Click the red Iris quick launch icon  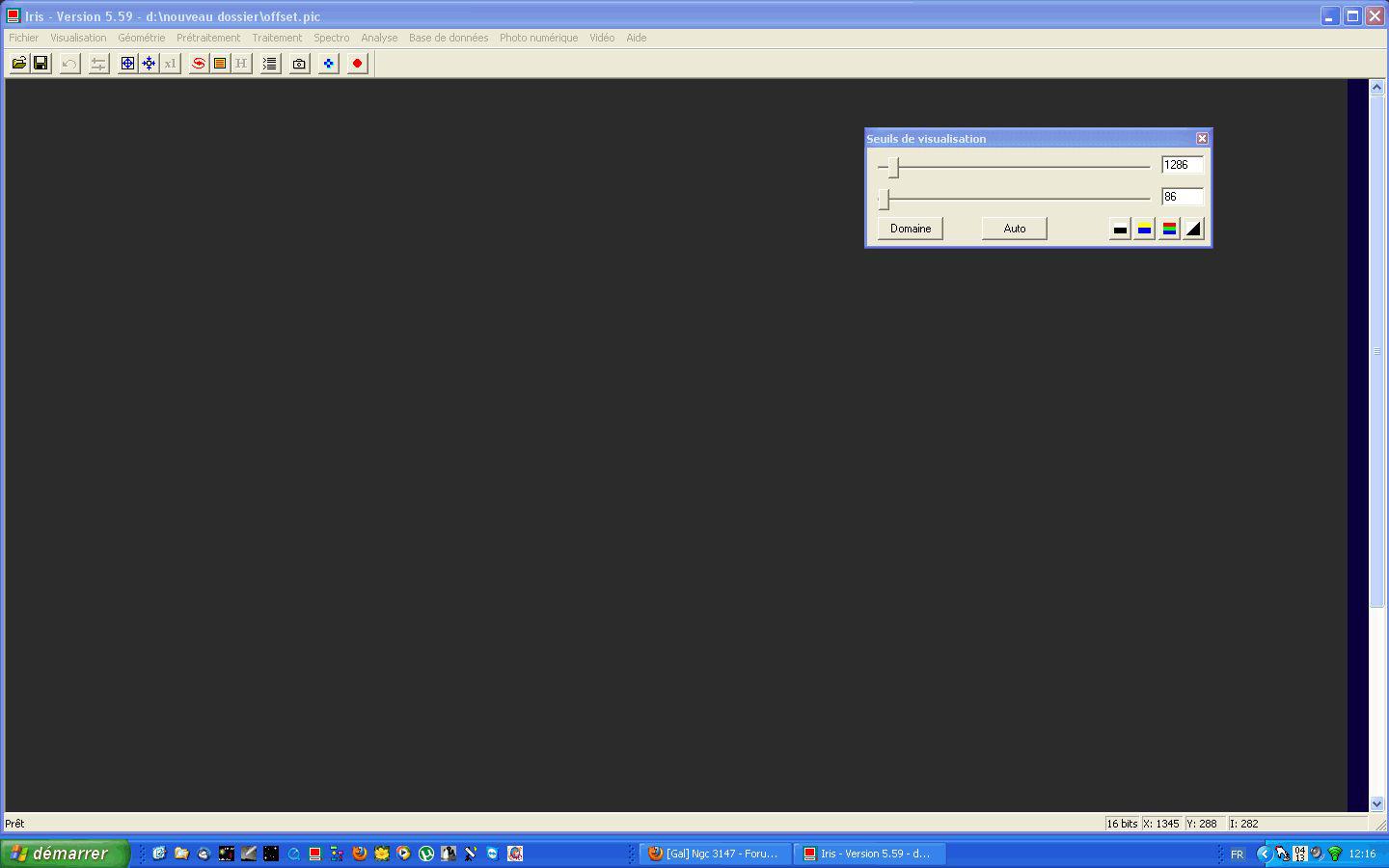pyautogui.click(x=314, y=854)
